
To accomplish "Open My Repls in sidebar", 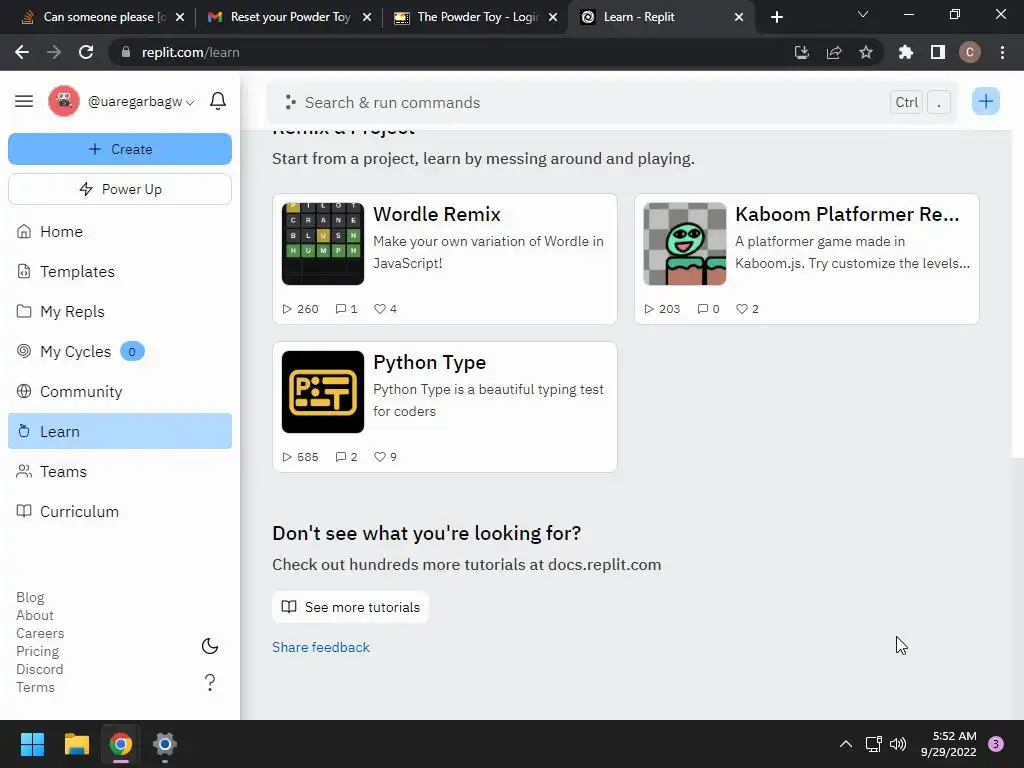I will (120, 312).
